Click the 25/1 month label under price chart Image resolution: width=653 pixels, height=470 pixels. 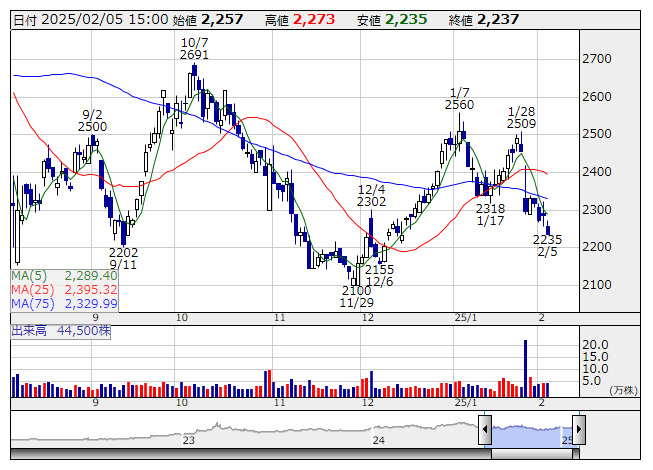click(466, 318)
